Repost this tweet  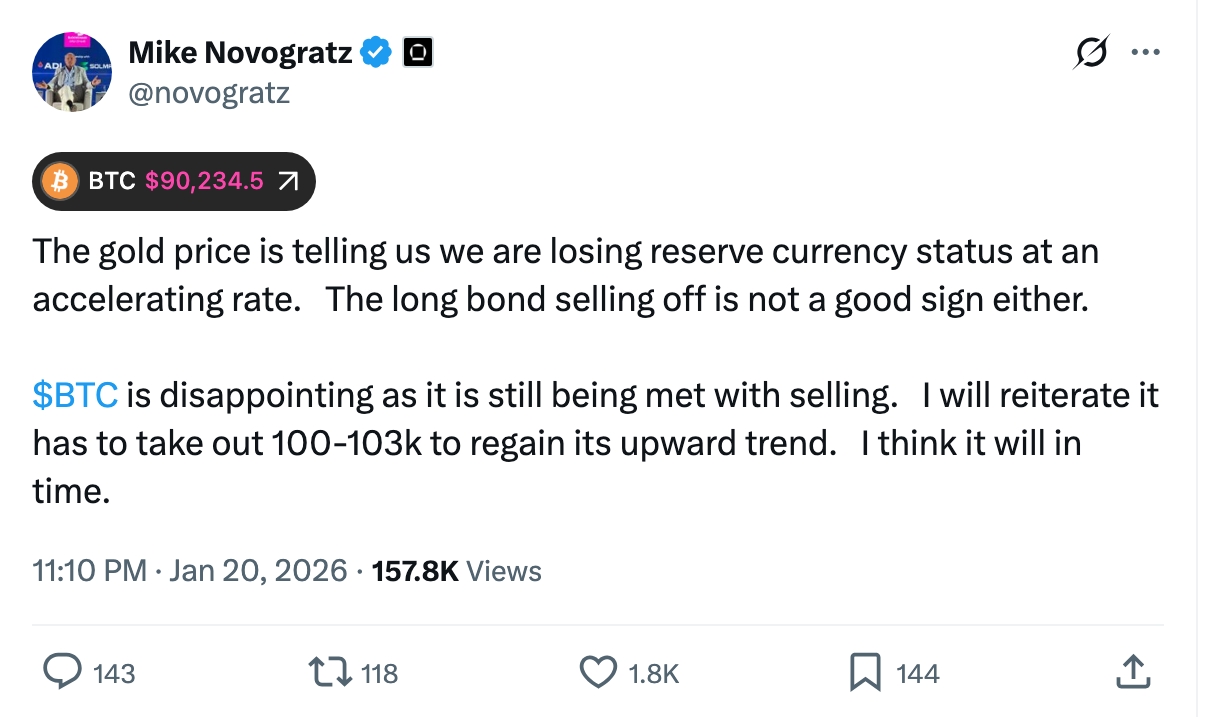coord(330,672)
